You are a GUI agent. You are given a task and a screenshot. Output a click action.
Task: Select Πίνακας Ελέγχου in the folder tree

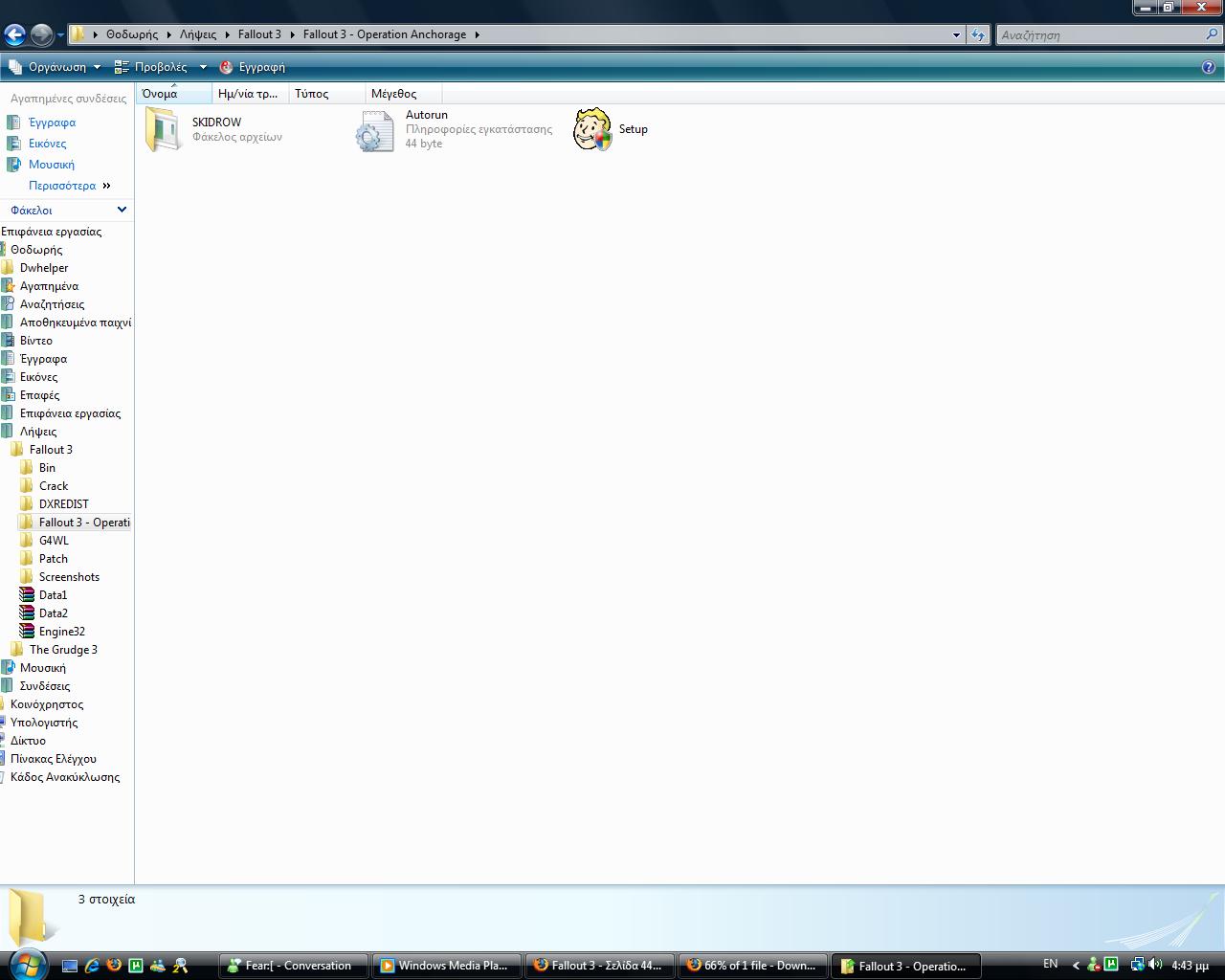[x=53, y=759]
